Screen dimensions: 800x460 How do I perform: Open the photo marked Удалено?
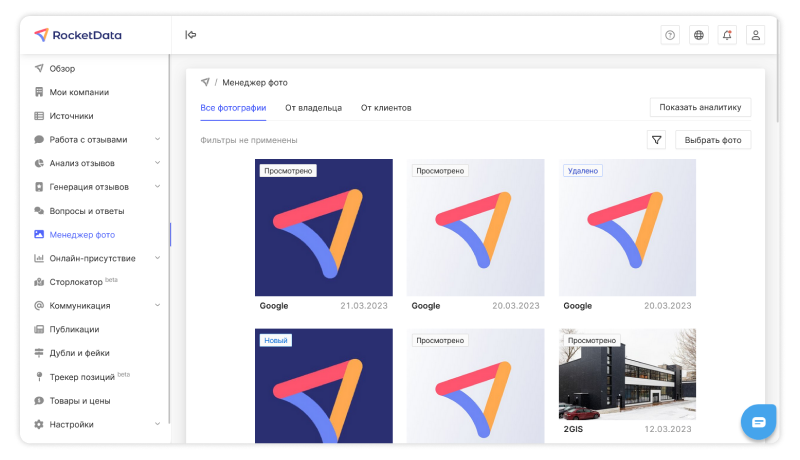click(627, 228)
